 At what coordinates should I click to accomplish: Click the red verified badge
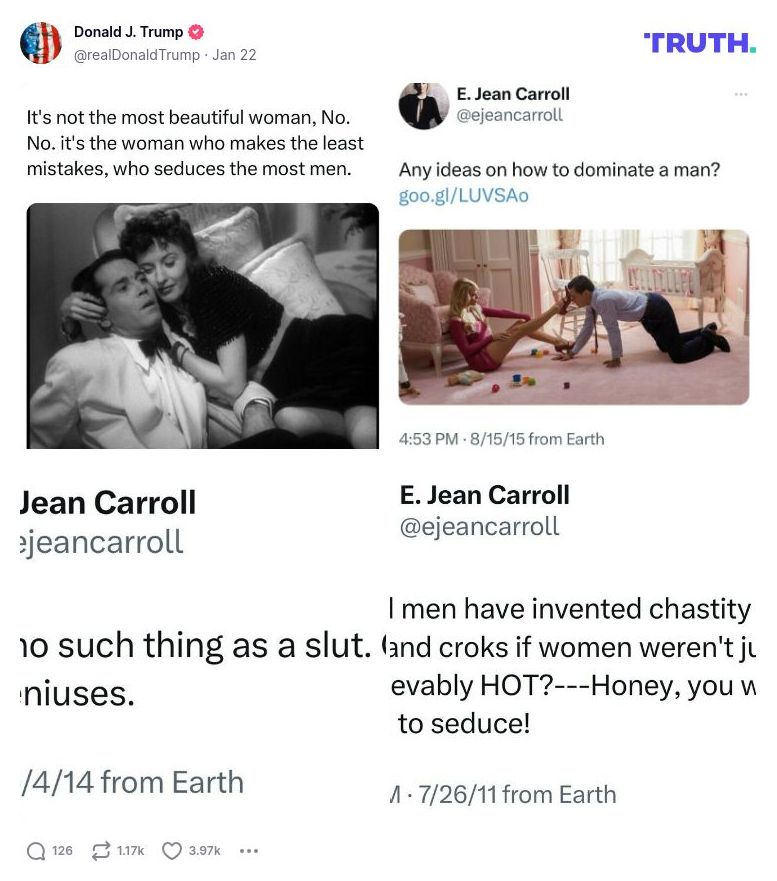(x=198, y=32)
